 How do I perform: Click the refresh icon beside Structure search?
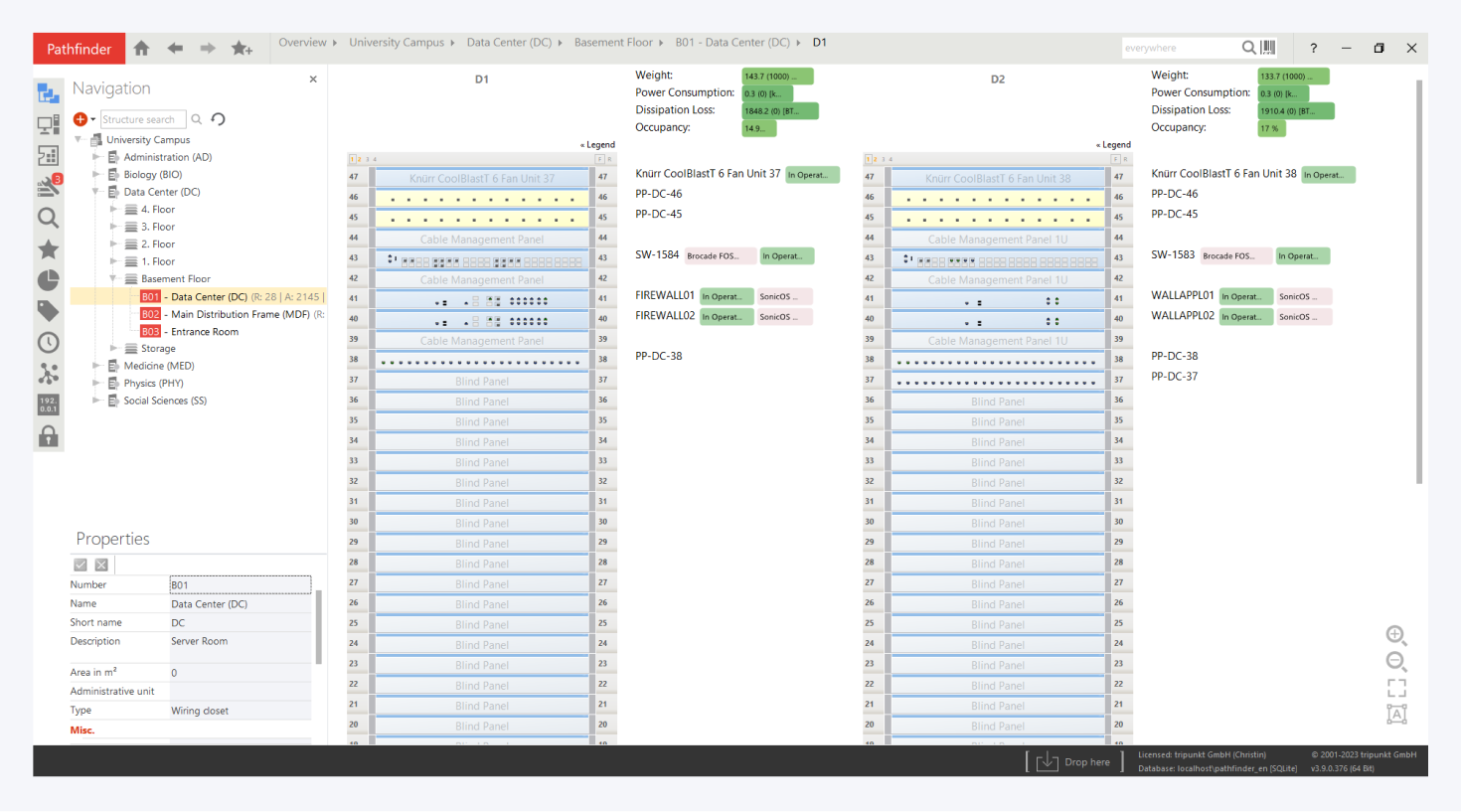pyautogui.click(x=219, y=119)
